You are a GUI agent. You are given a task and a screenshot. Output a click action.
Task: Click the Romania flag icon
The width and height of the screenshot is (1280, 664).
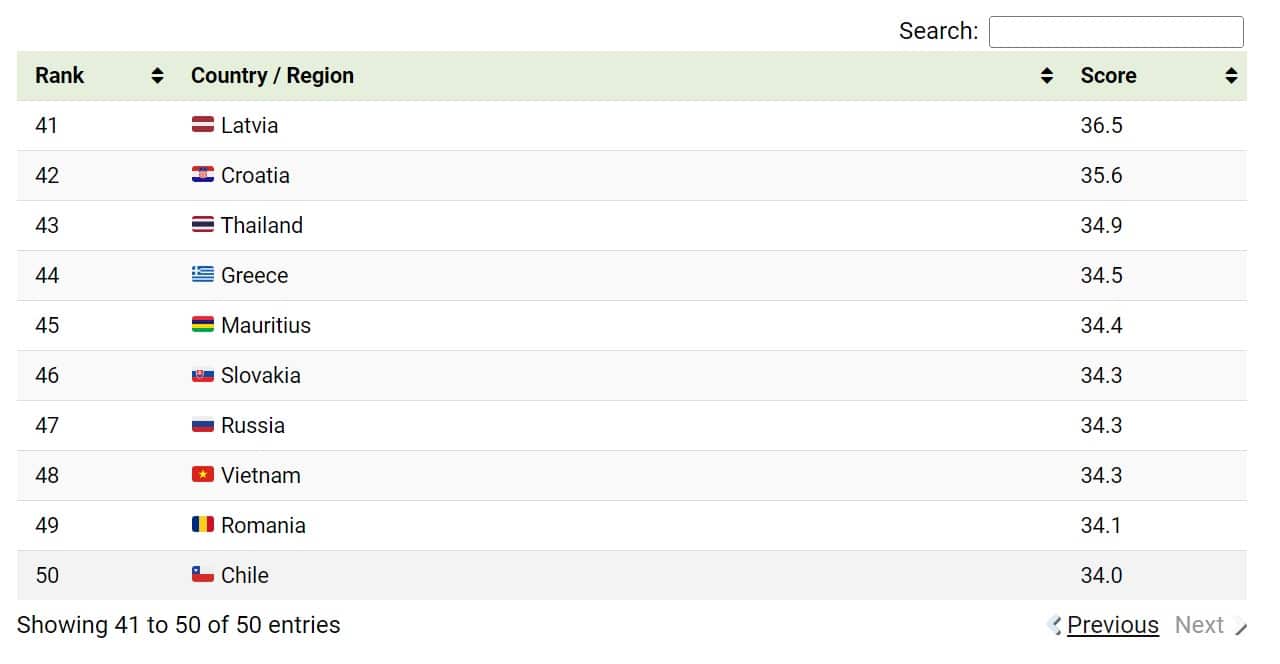coord(203,525)
